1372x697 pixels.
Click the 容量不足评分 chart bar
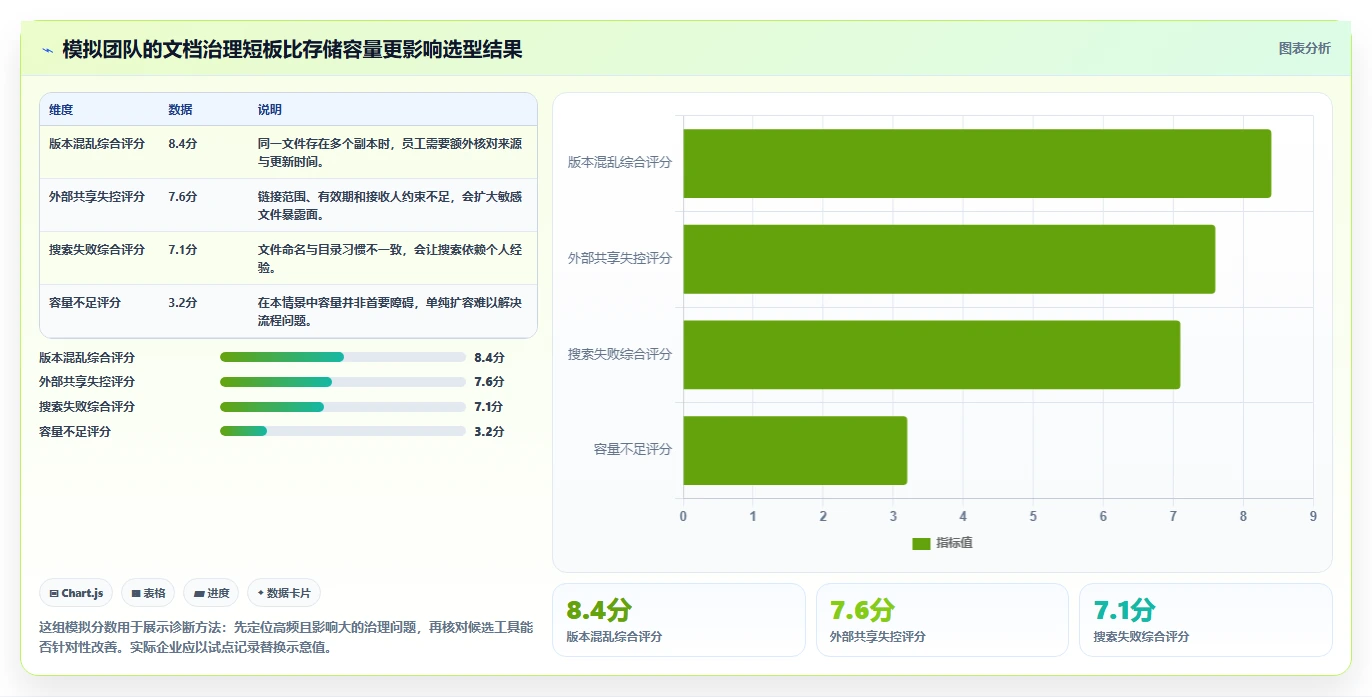point(795,450)
